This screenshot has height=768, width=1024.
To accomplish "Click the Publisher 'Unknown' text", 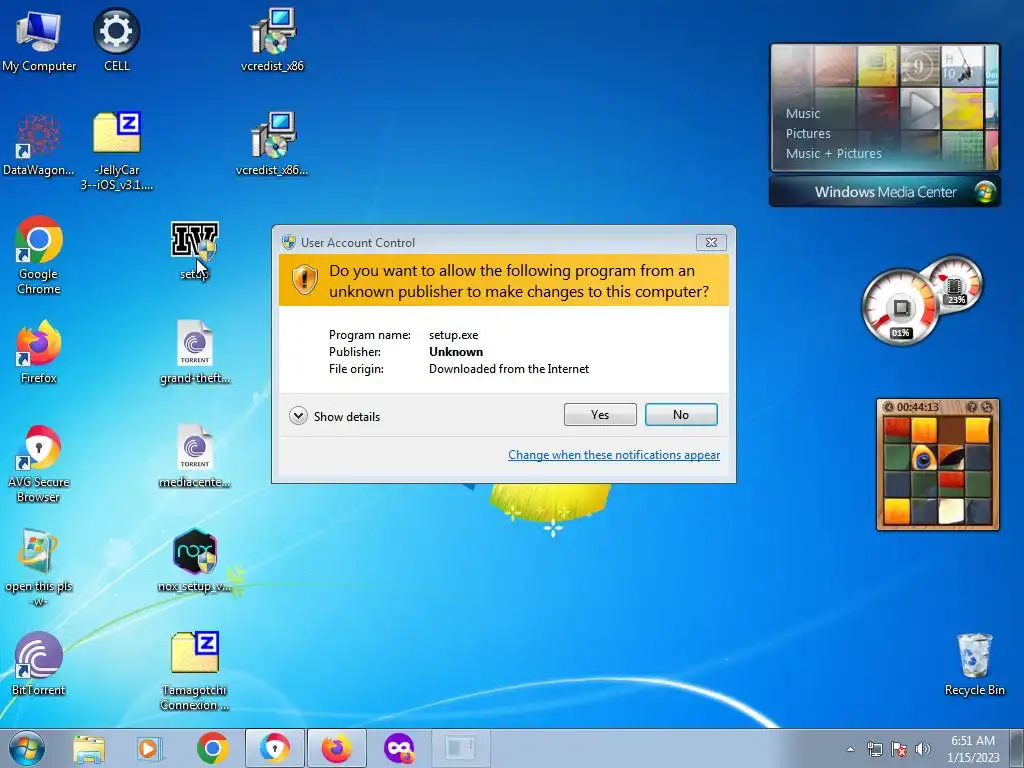I will pos(456,351).
